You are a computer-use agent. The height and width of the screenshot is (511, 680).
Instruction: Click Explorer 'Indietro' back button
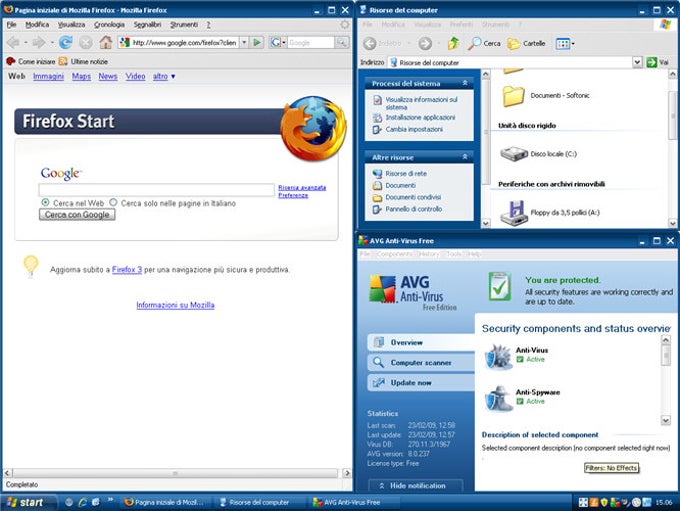click(x=382, y=43)
